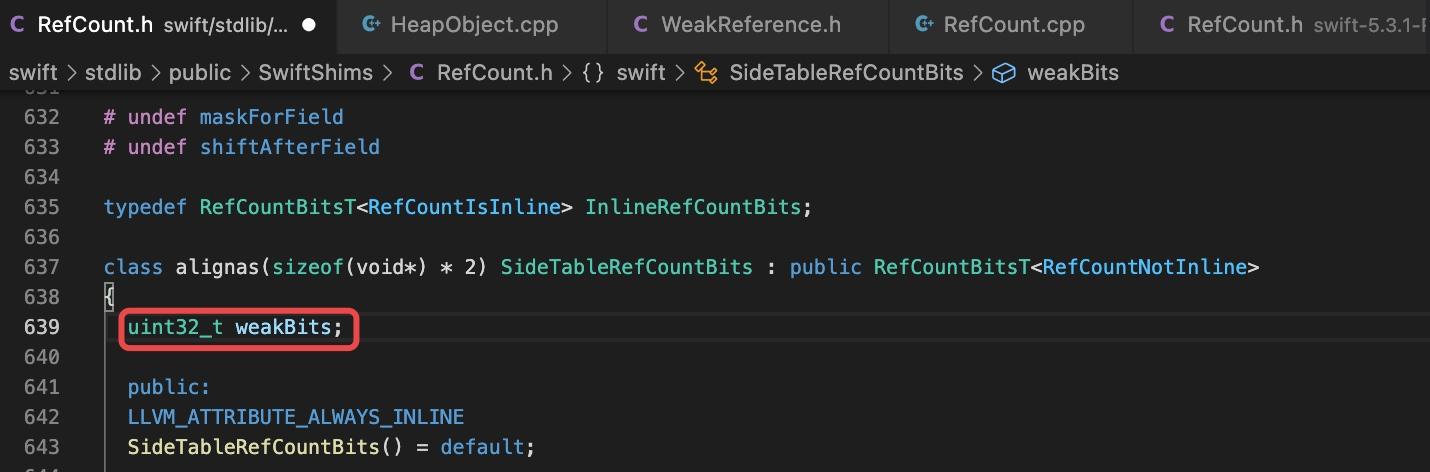Click the C icon beside RefCount.h in breadcrumb

(417, 72)
